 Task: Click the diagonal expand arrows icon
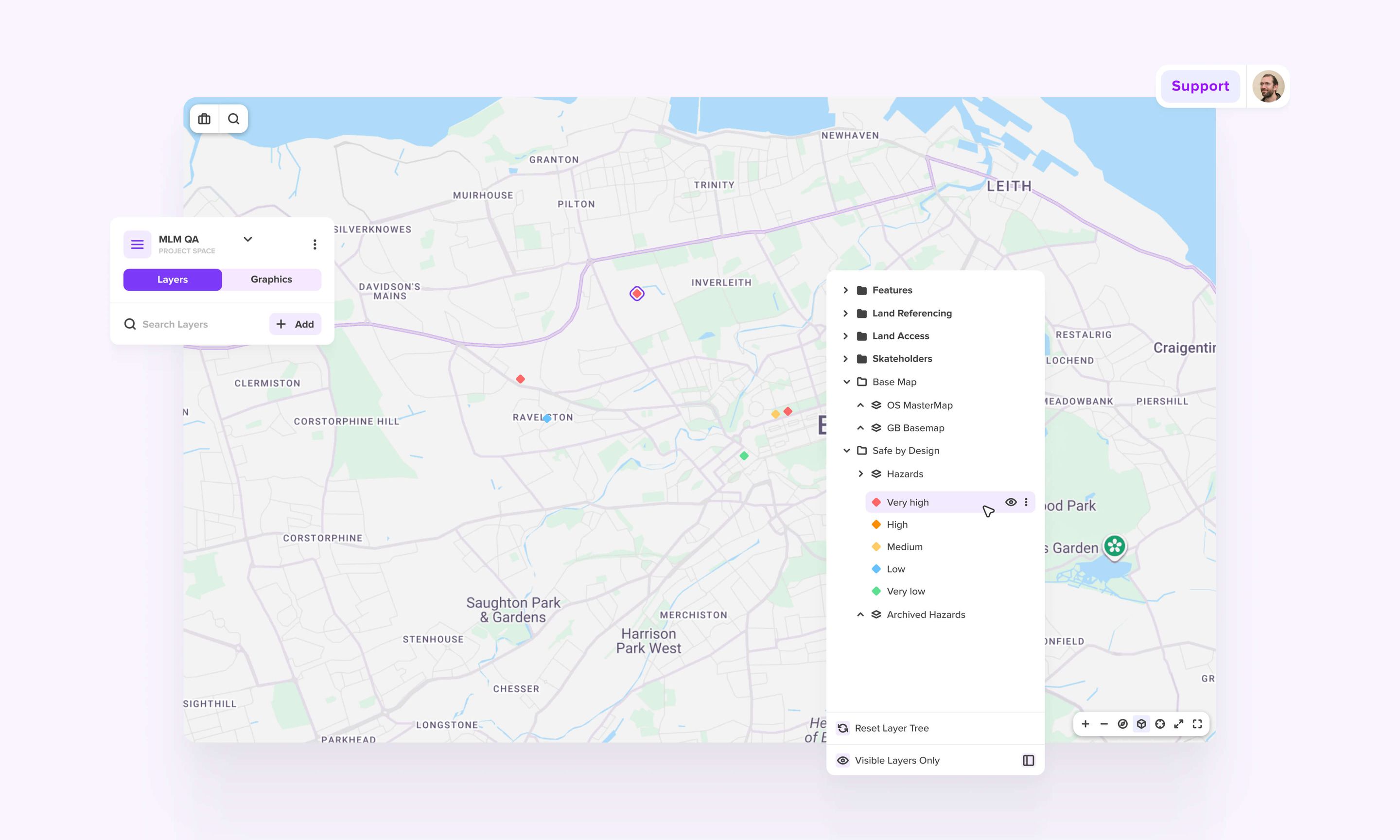click(1179, 724)
